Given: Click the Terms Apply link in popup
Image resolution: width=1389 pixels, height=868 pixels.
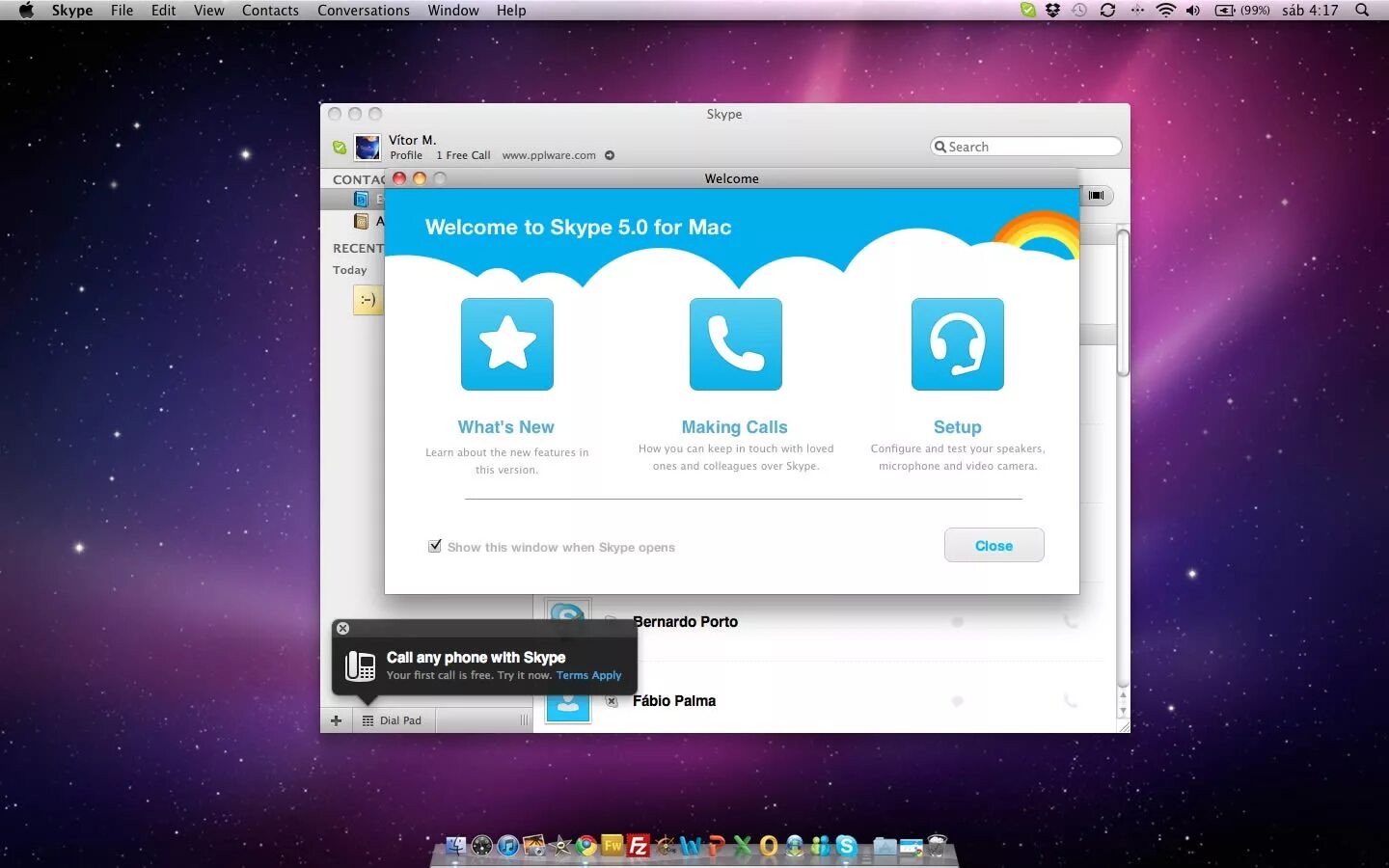Looking at the screenshot, I should (x=589, y=675).
